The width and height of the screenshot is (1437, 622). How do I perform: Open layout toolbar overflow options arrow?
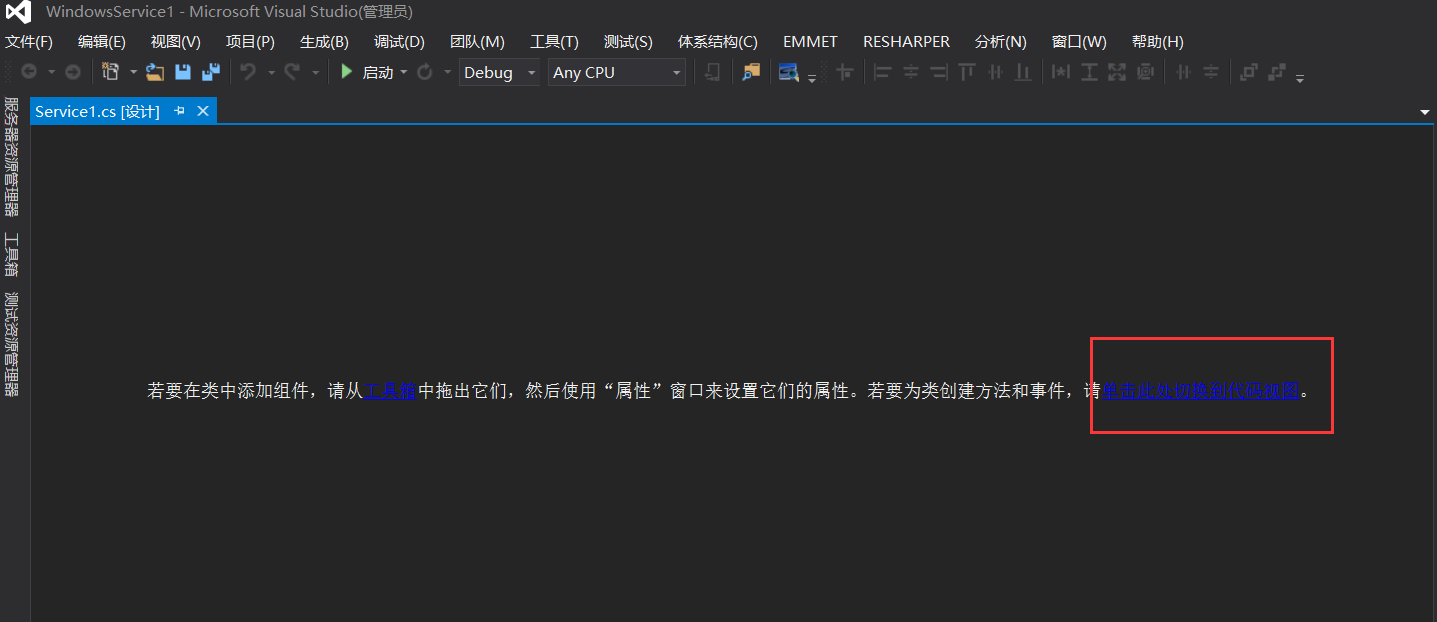tap(1299, 78)
